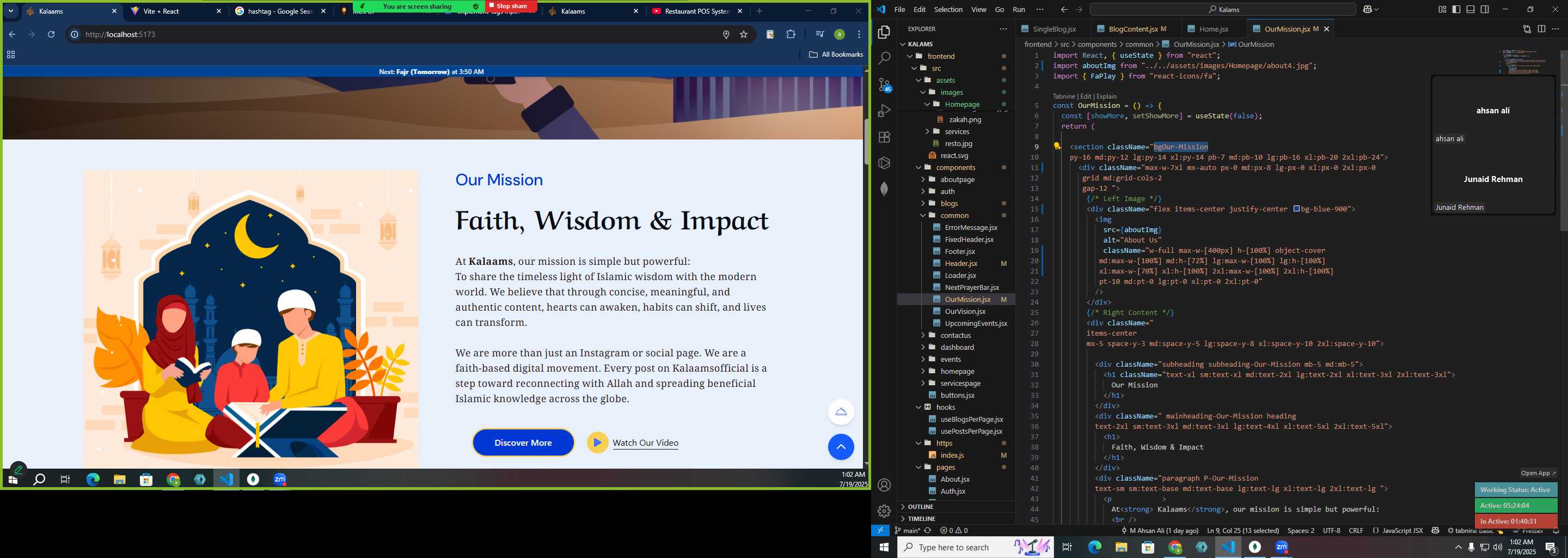Screen dimensions: 1568x558
Task: Open the Manage gear in VS Code
Action: coord(884,511)
